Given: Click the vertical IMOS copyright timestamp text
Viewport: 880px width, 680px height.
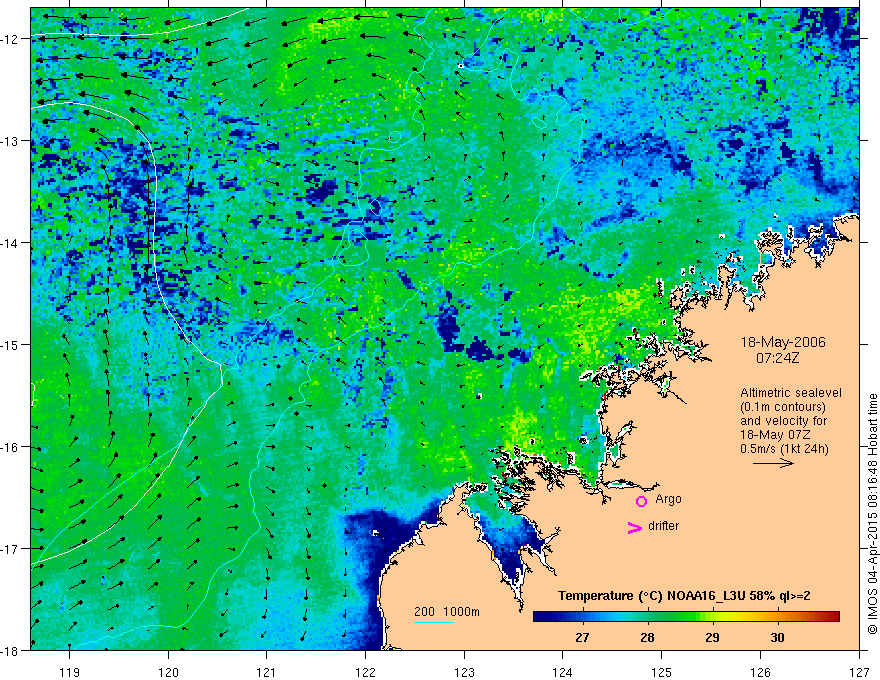Looking at the screenshot, I should click(872, 514).
